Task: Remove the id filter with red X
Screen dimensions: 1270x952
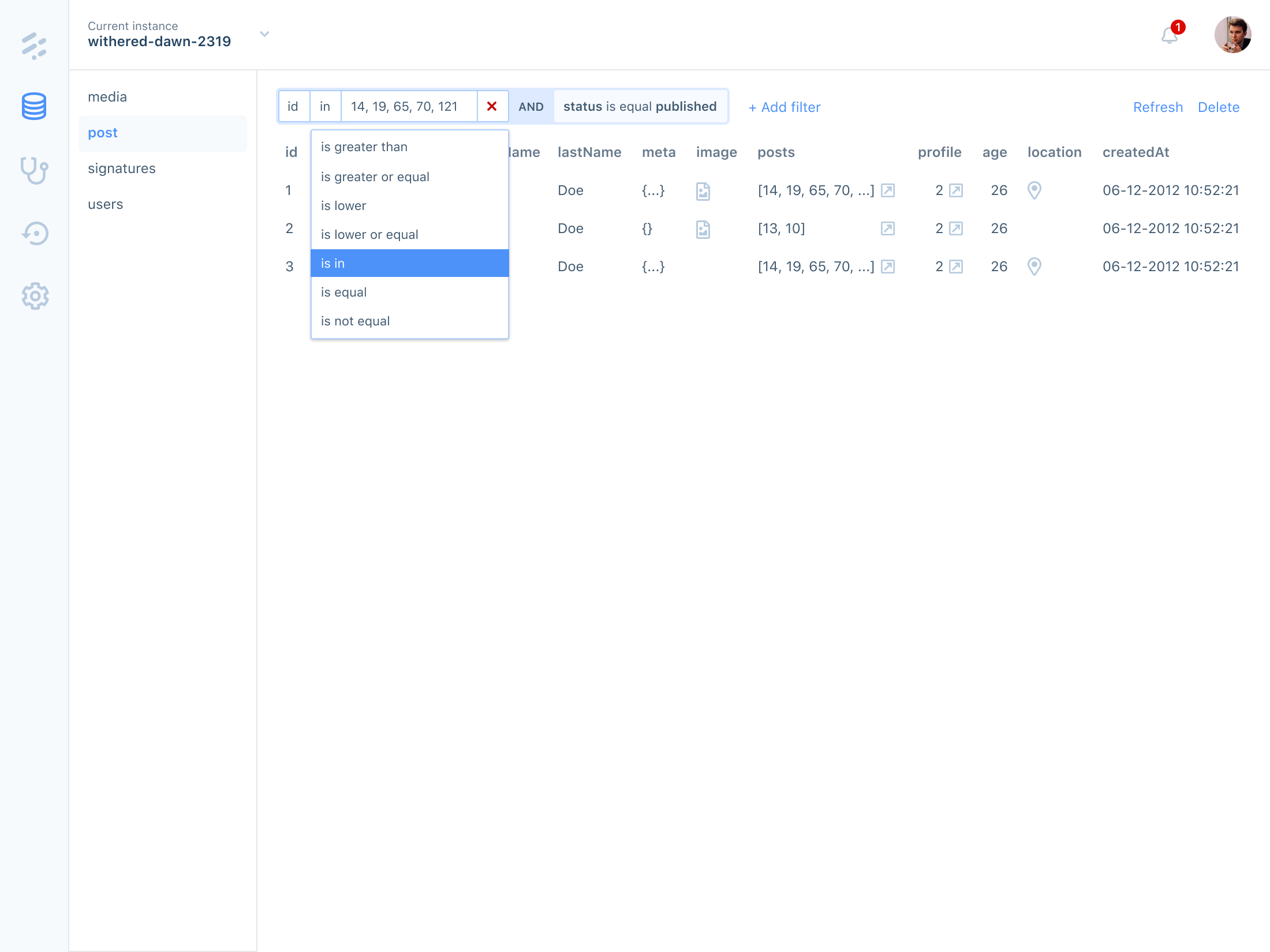Action: 492,106
